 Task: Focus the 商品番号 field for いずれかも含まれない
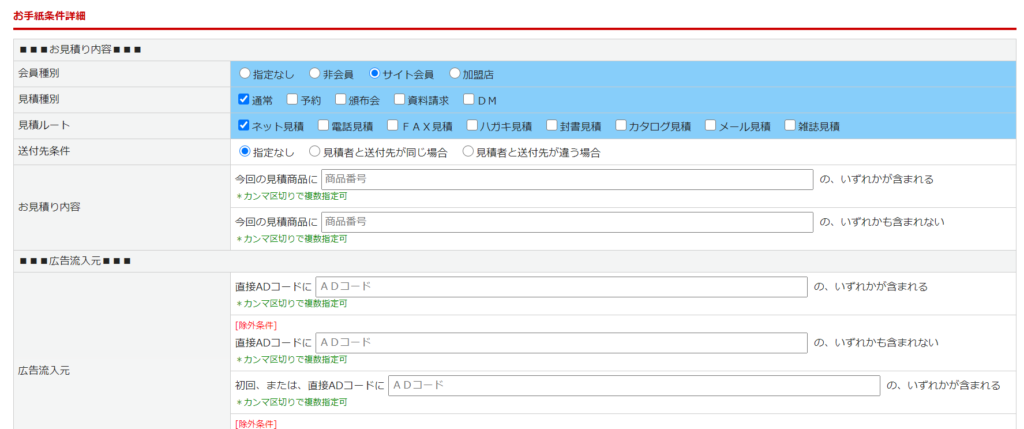[567, 221]
